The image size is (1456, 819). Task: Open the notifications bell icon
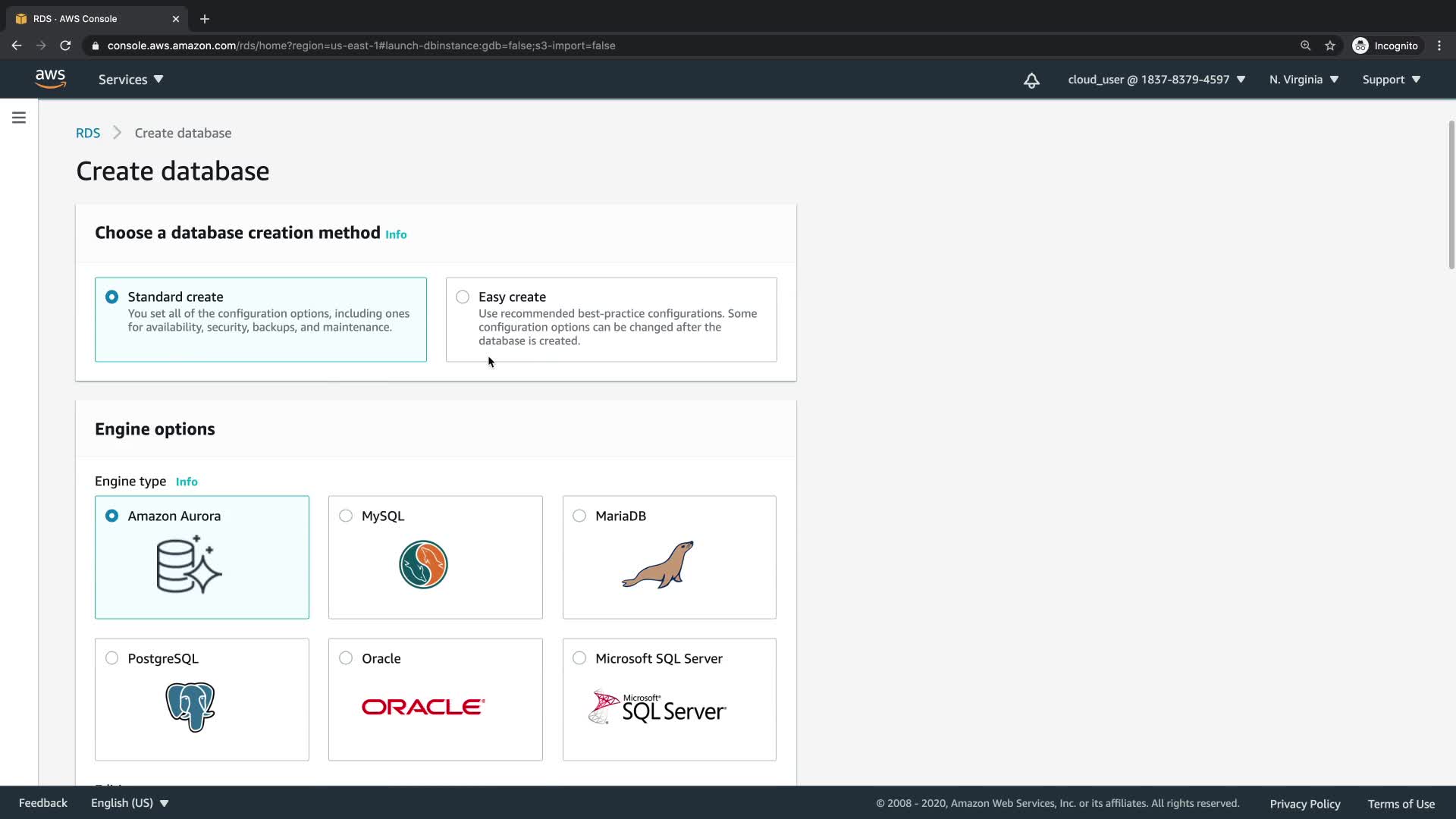(x=1031, y=80)
